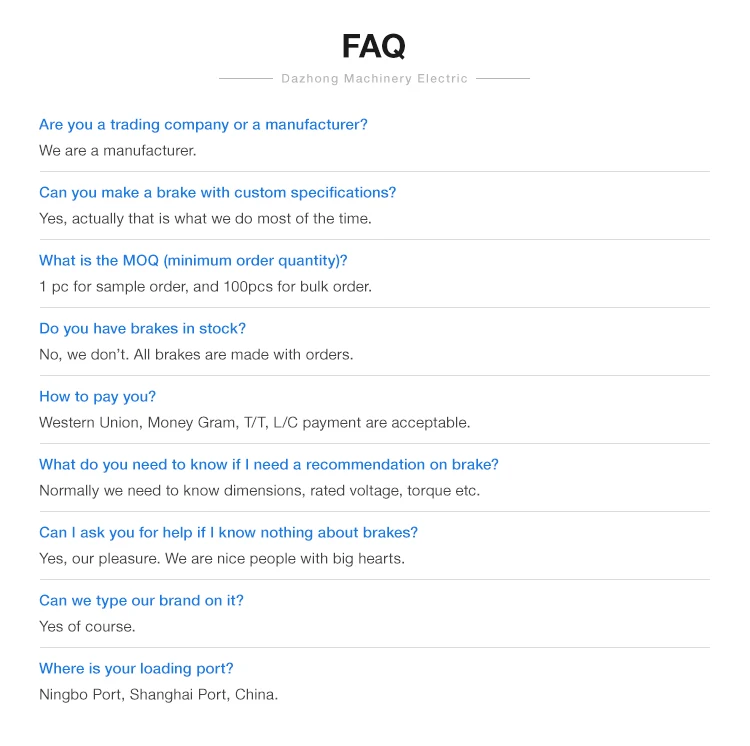Select the dimensions, rated voltage, torque answer
This screenshot has height=746, width=750.
[x=259, y=491]
